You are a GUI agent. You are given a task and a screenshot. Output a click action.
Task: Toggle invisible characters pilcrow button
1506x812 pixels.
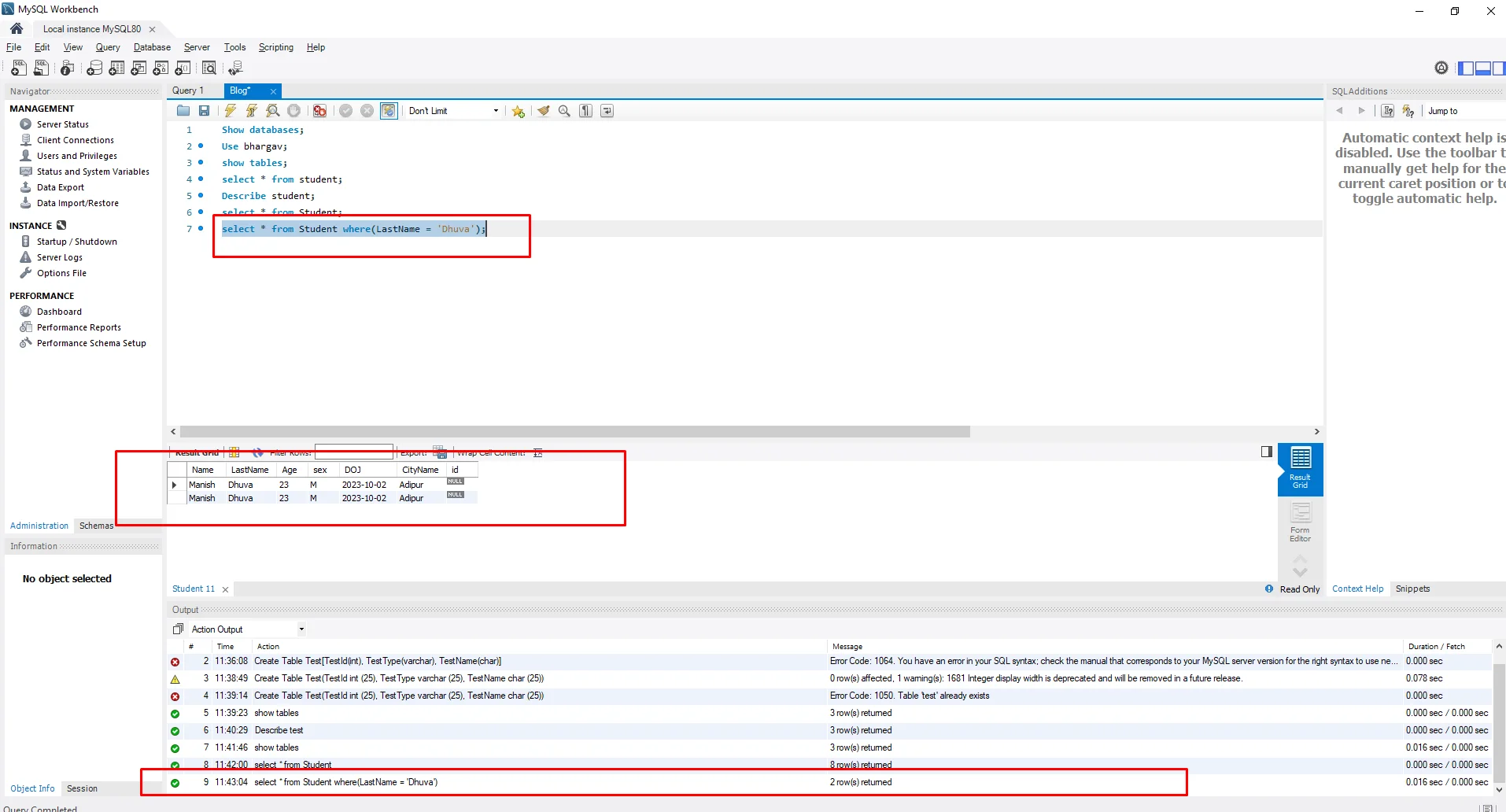(x=586, y=111)
